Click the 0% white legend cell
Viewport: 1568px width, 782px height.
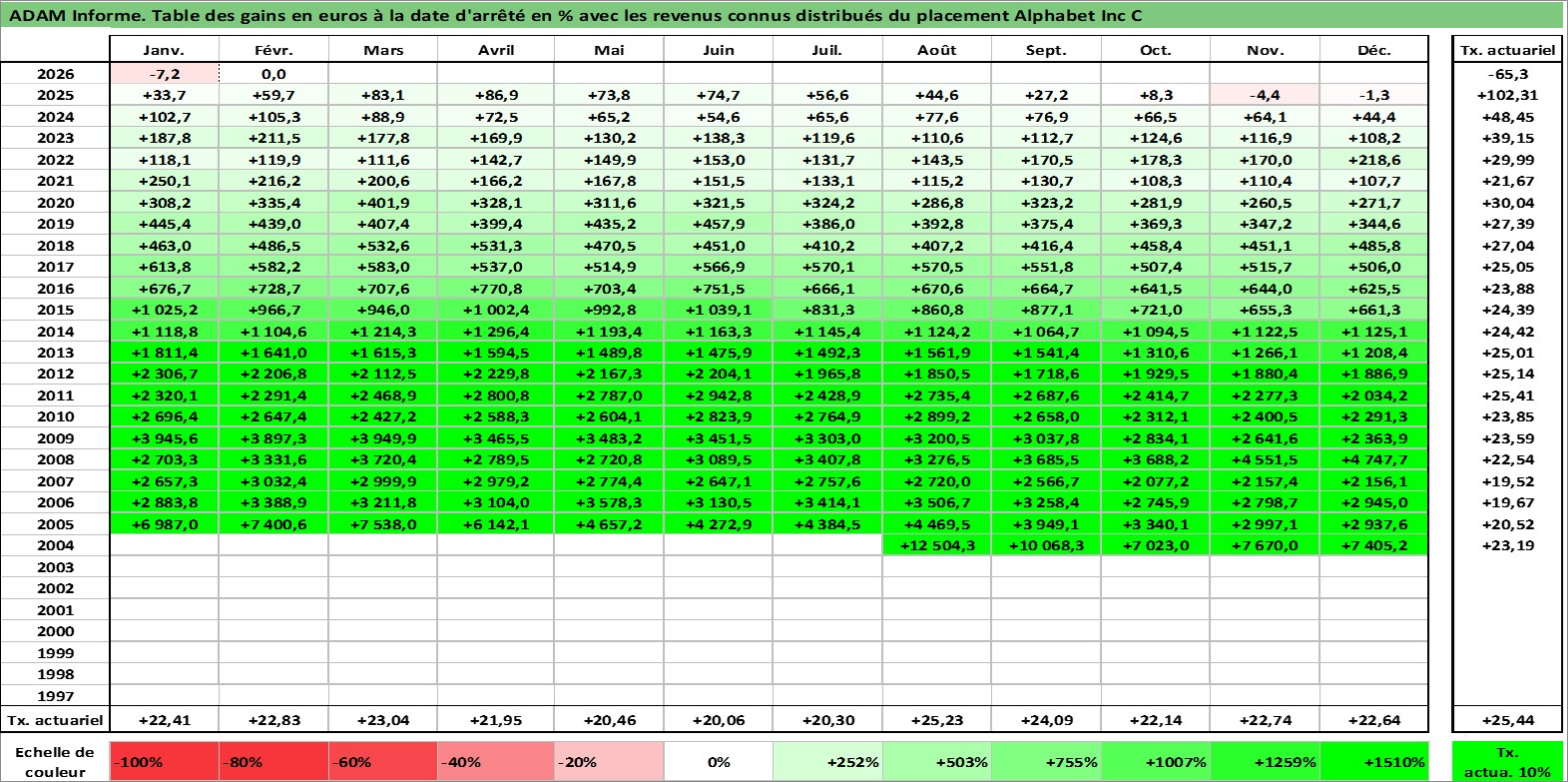pyautogui.click(x=719, y=761)
